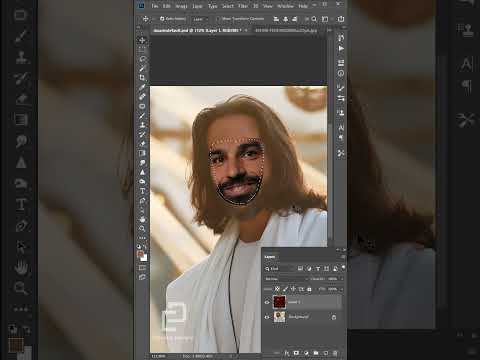The width and height of the screenshot is (480, 360).
Task: Hide Layer 1 with its eye icon
Action: point(267,302)
